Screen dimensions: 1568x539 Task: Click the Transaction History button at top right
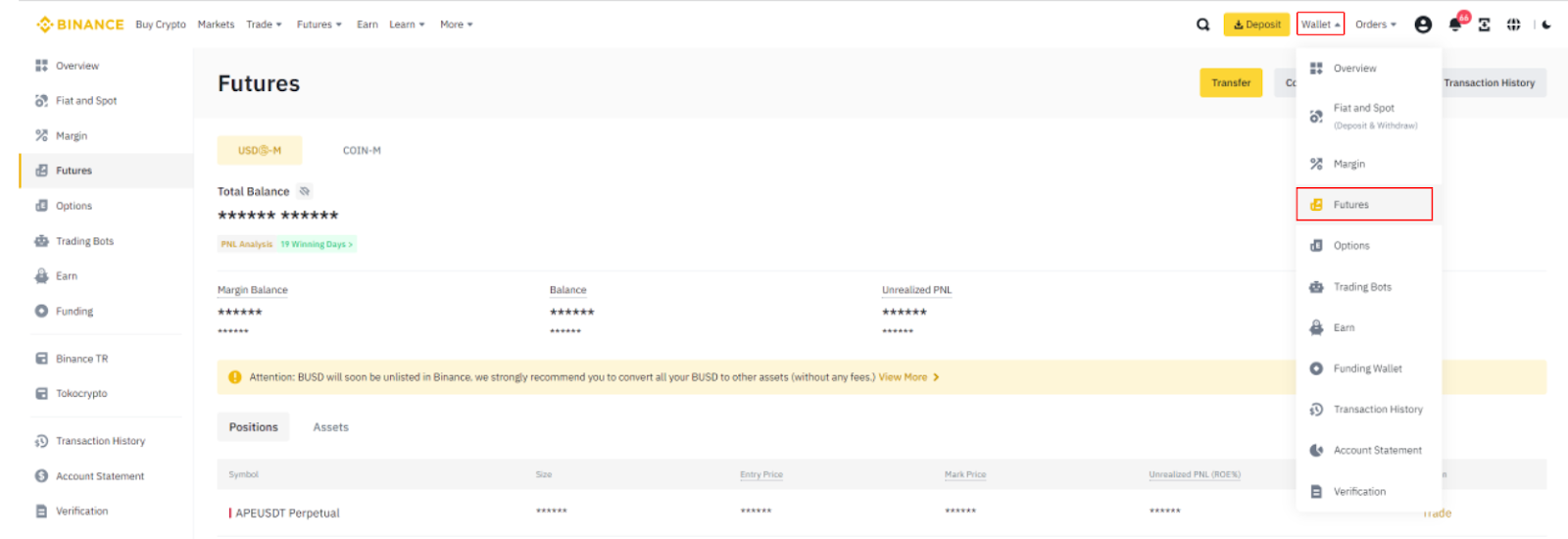click(1489, 83)
